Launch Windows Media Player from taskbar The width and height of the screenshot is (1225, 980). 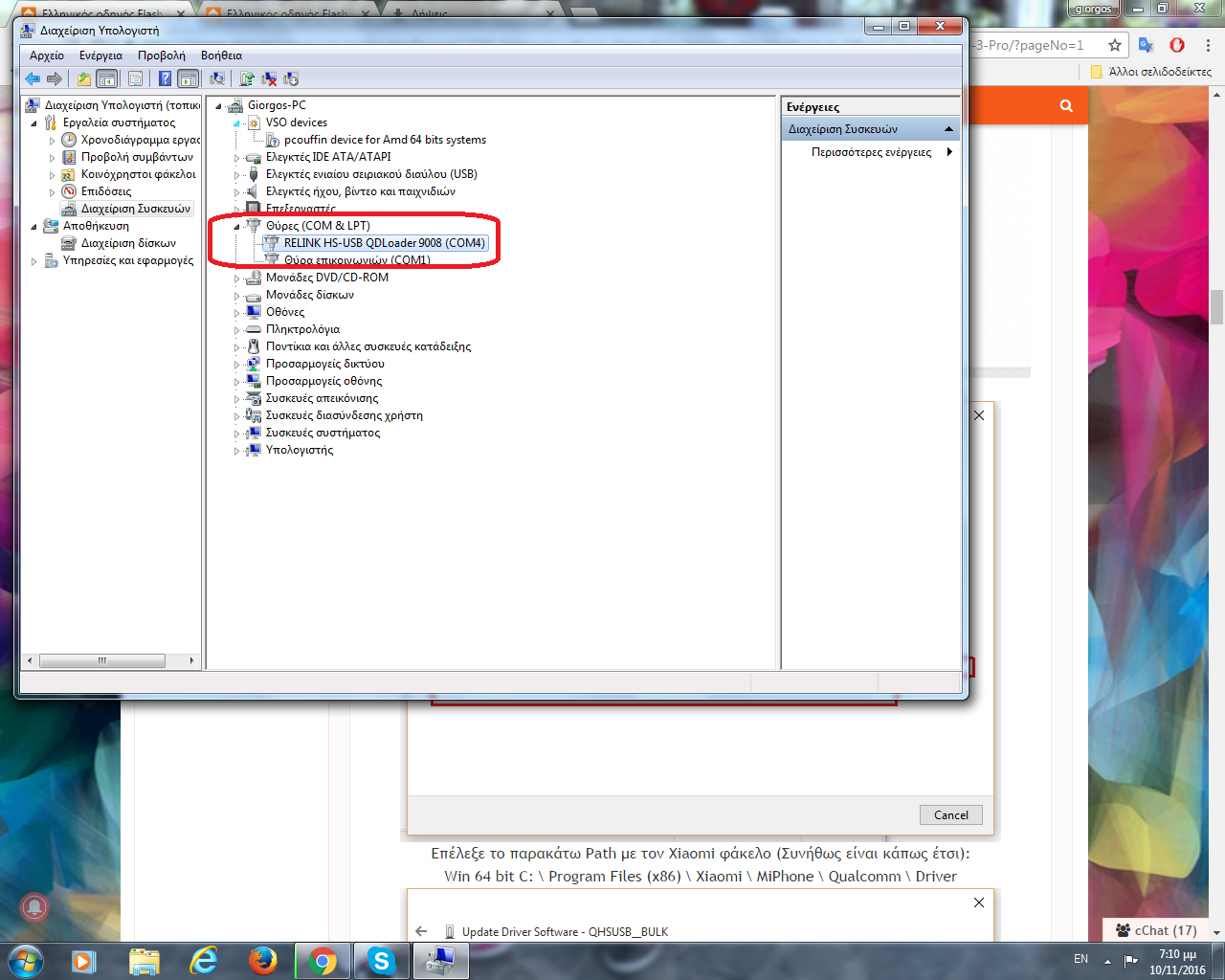(x=84, y=960)
